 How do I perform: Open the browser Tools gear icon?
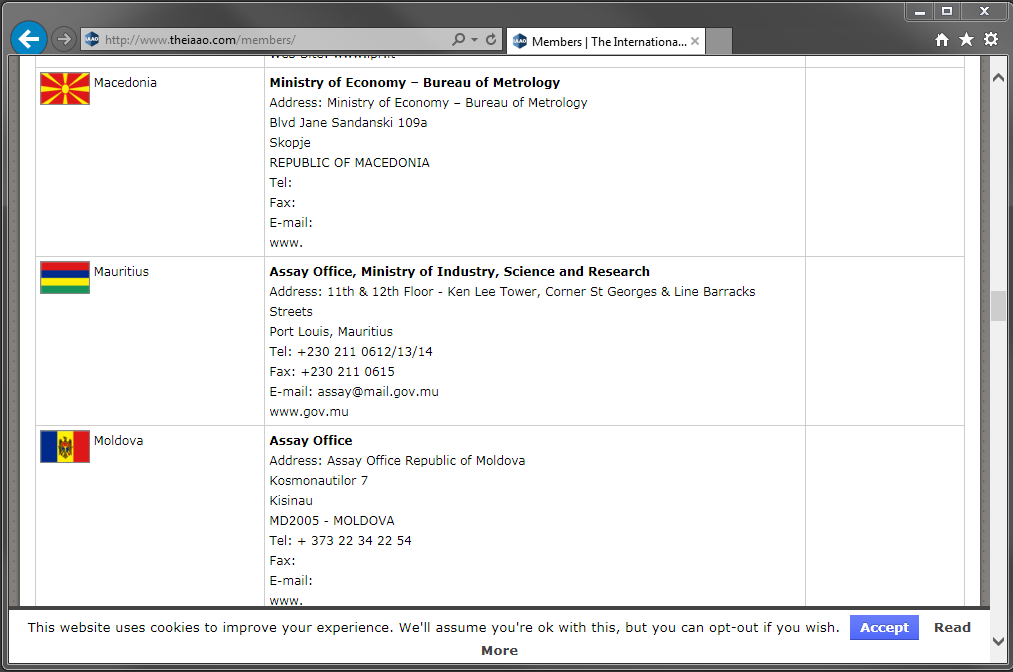point(991,39)
